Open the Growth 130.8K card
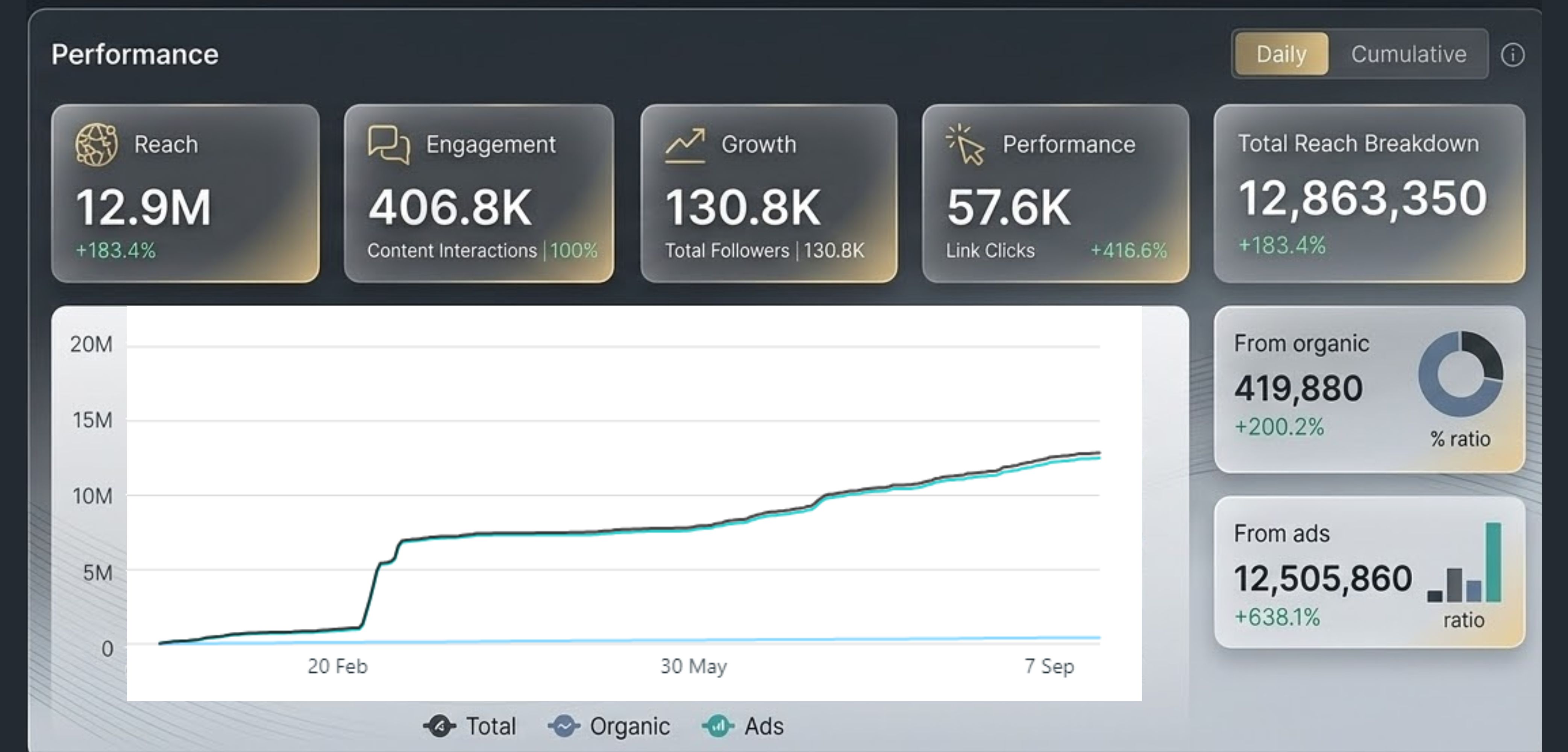 coord(769,194)
